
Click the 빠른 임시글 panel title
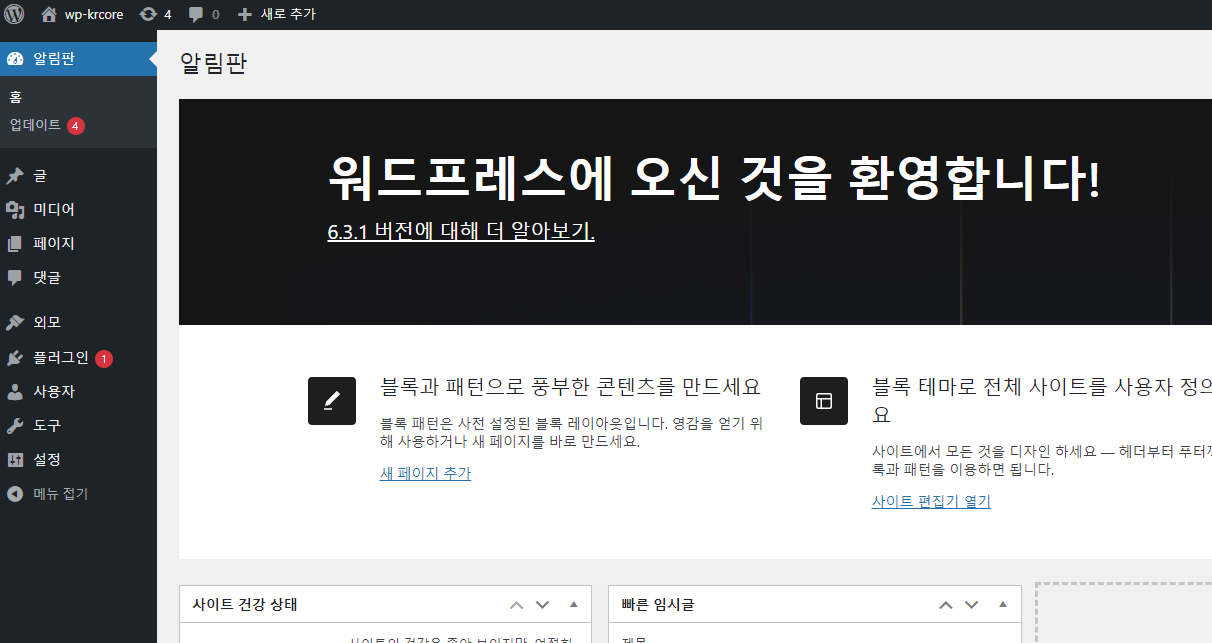[x=657, y=605]
